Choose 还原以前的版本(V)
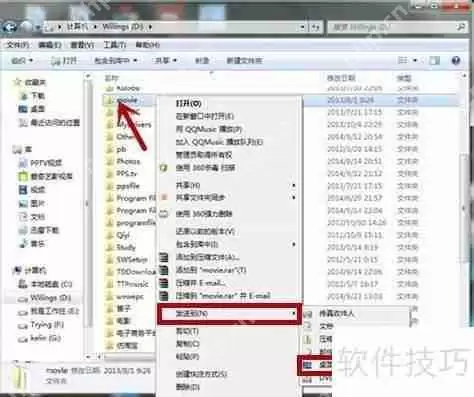This screenshot has height=397, width=474. (205, 231)
